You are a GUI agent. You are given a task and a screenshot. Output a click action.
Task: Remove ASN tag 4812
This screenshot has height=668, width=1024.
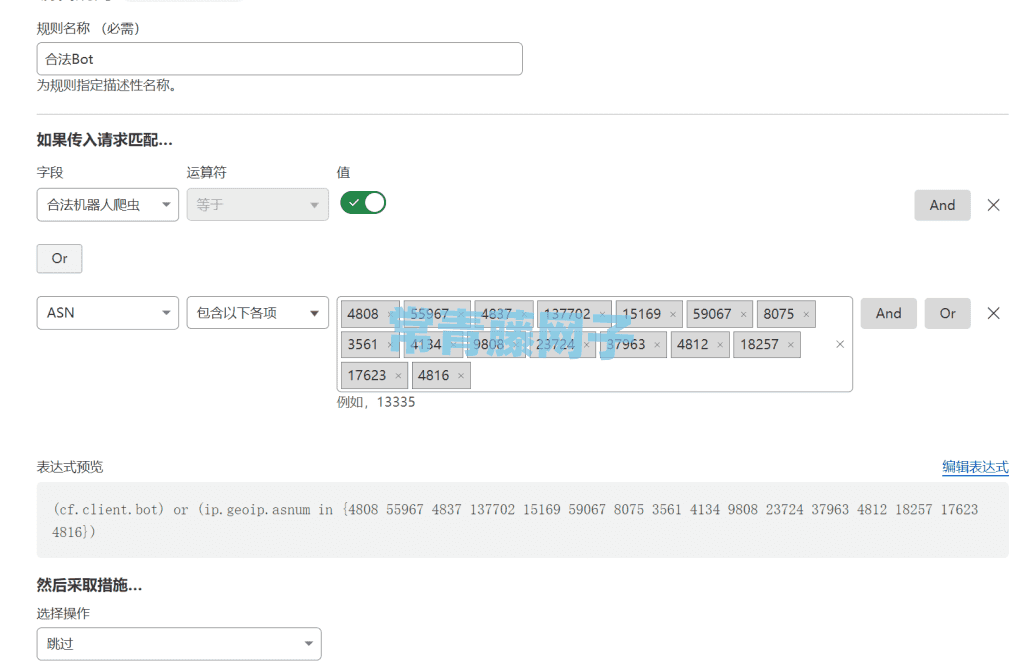tap(720, 345)
